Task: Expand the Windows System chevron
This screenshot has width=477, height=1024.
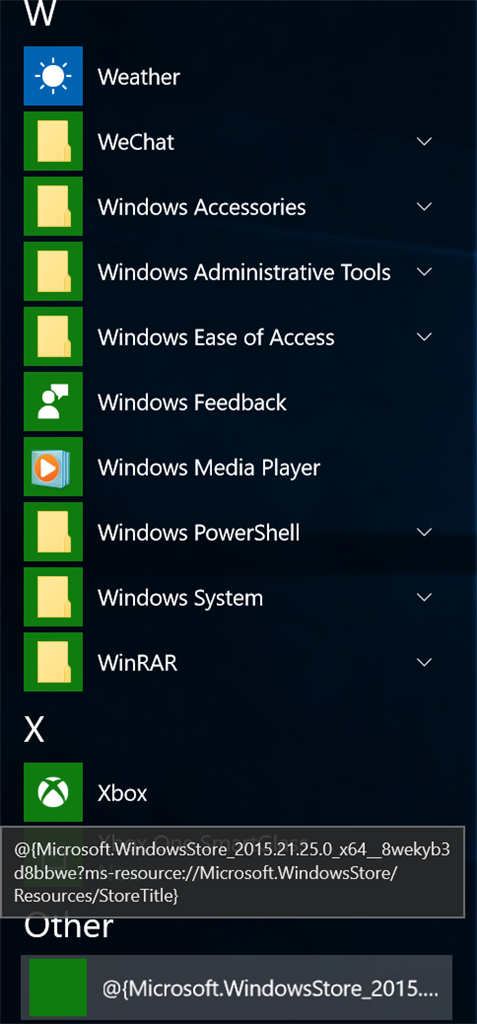Action: (425, 597)
